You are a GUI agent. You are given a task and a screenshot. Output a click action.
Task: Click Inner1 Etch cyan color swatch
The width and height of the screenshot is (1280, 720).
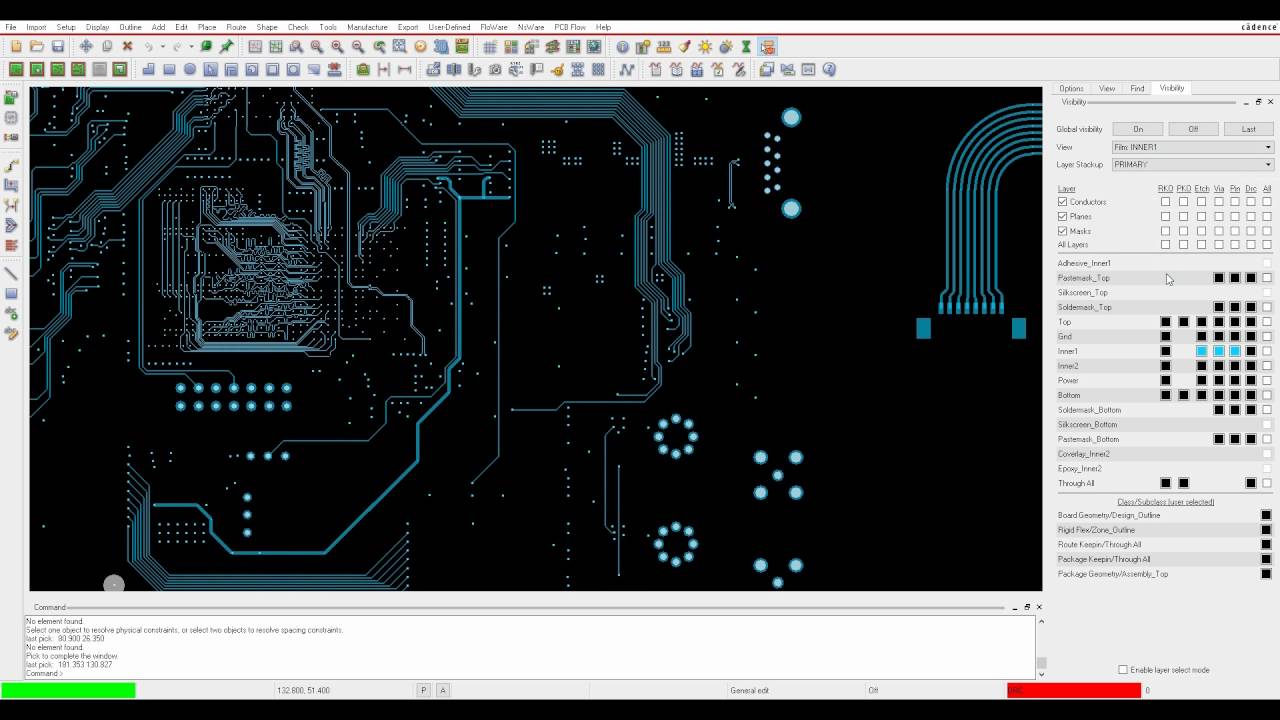point(1202,351)
